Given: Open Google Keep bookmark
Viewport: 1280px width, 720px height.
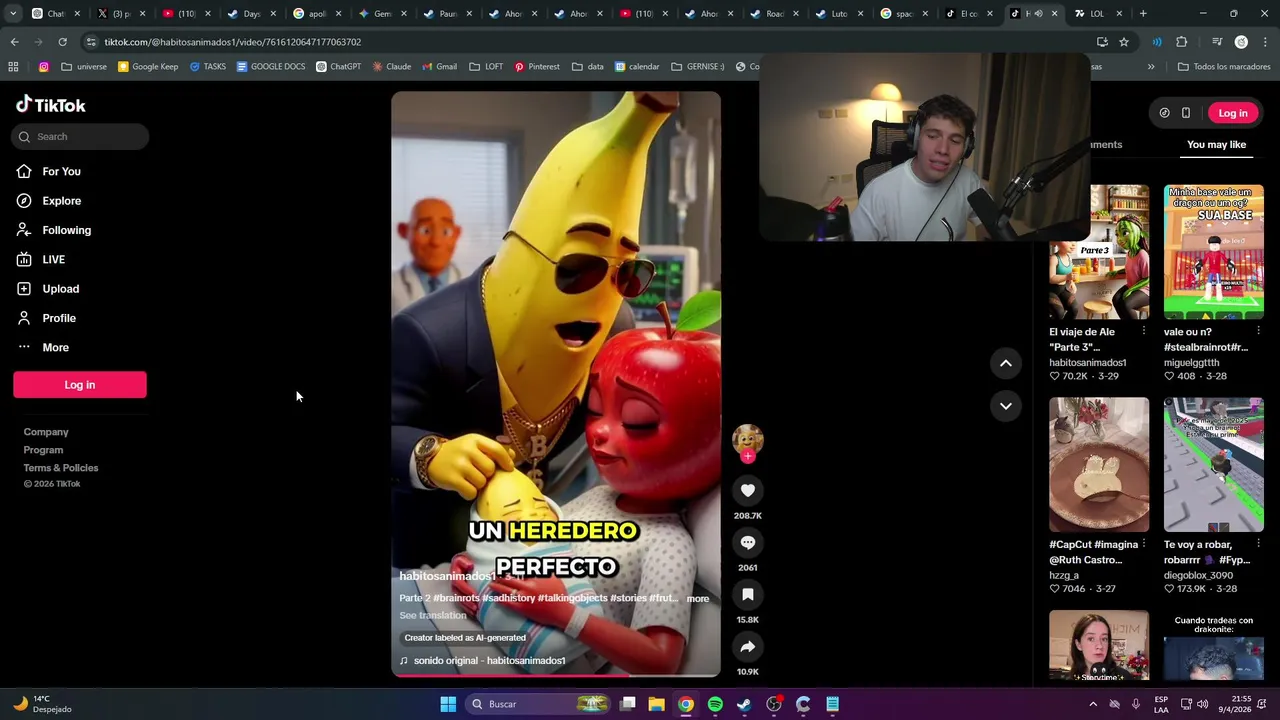Looking at the screenshot, I should 148,67.
